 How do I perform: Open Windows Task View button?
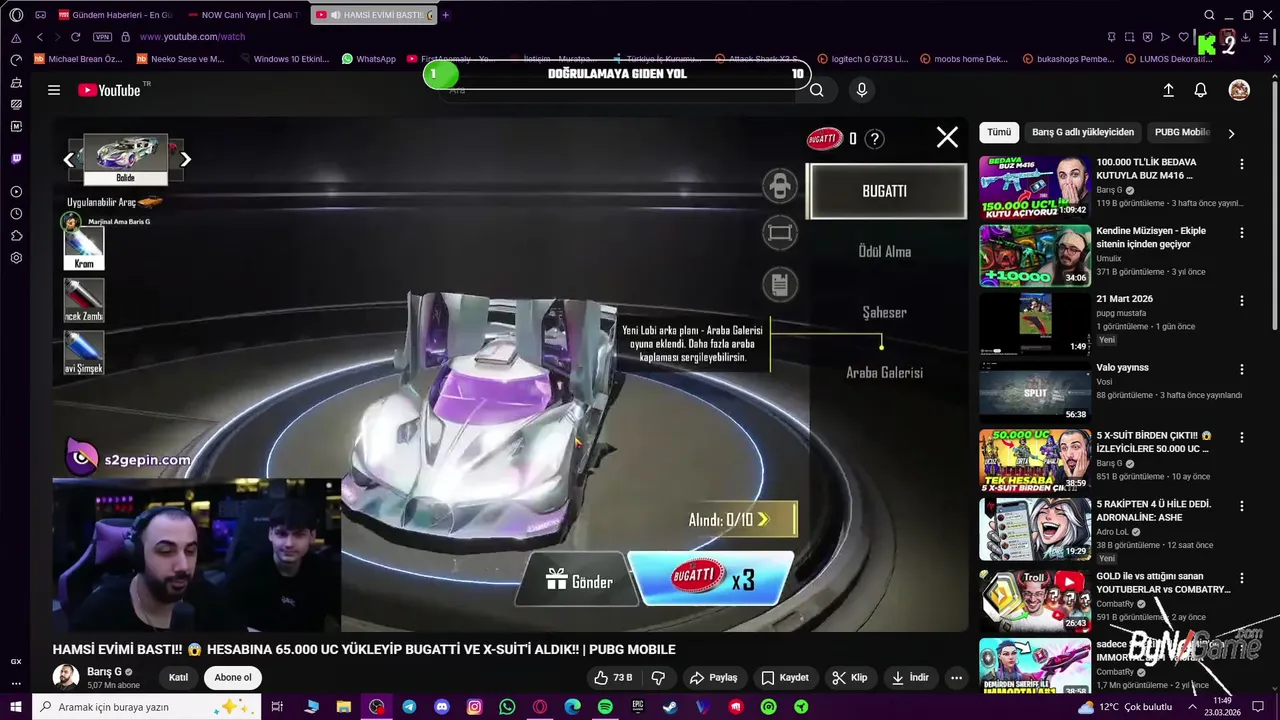277,707
